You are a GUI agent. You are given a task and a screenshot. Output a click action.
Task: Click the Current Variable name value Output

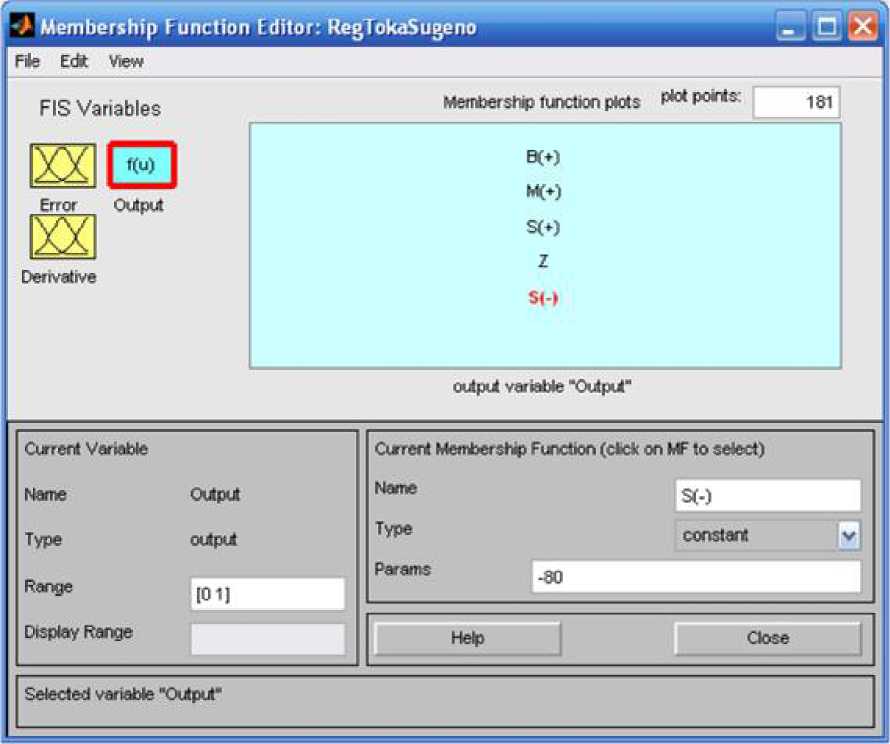215,494
